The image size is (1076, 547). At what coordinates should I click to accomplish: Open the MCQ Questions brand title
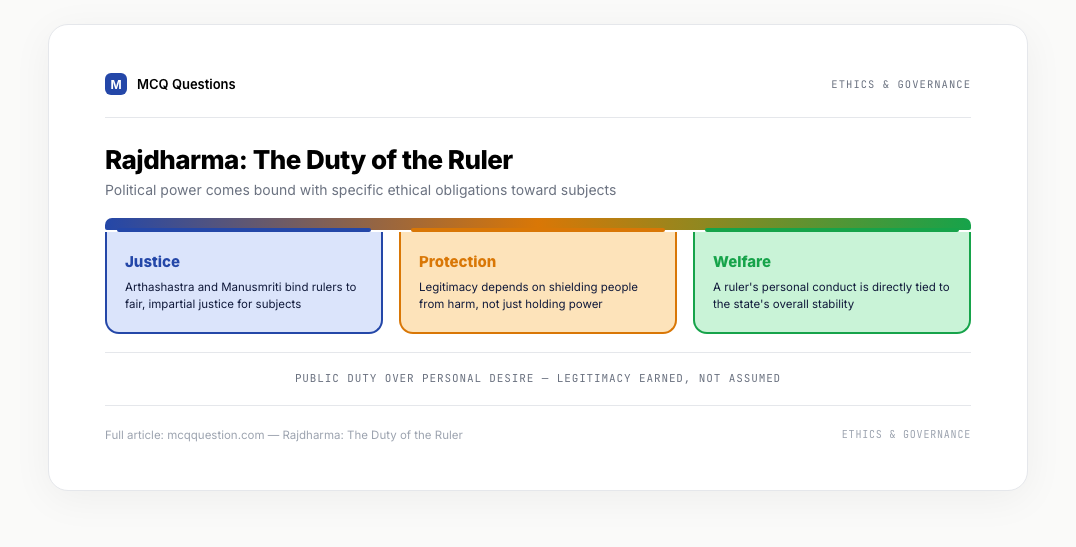[x=186, y=84]
